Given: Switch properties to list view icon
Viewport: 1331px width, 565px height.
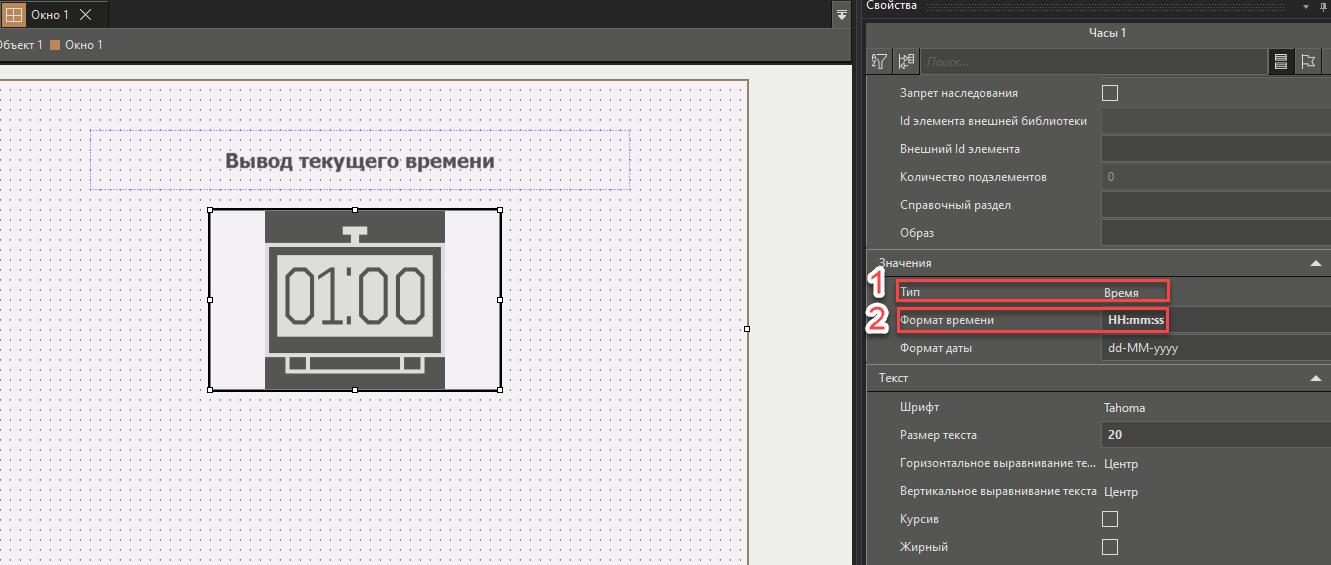Looking at the screenshot, I should [x=1280, y=62].
